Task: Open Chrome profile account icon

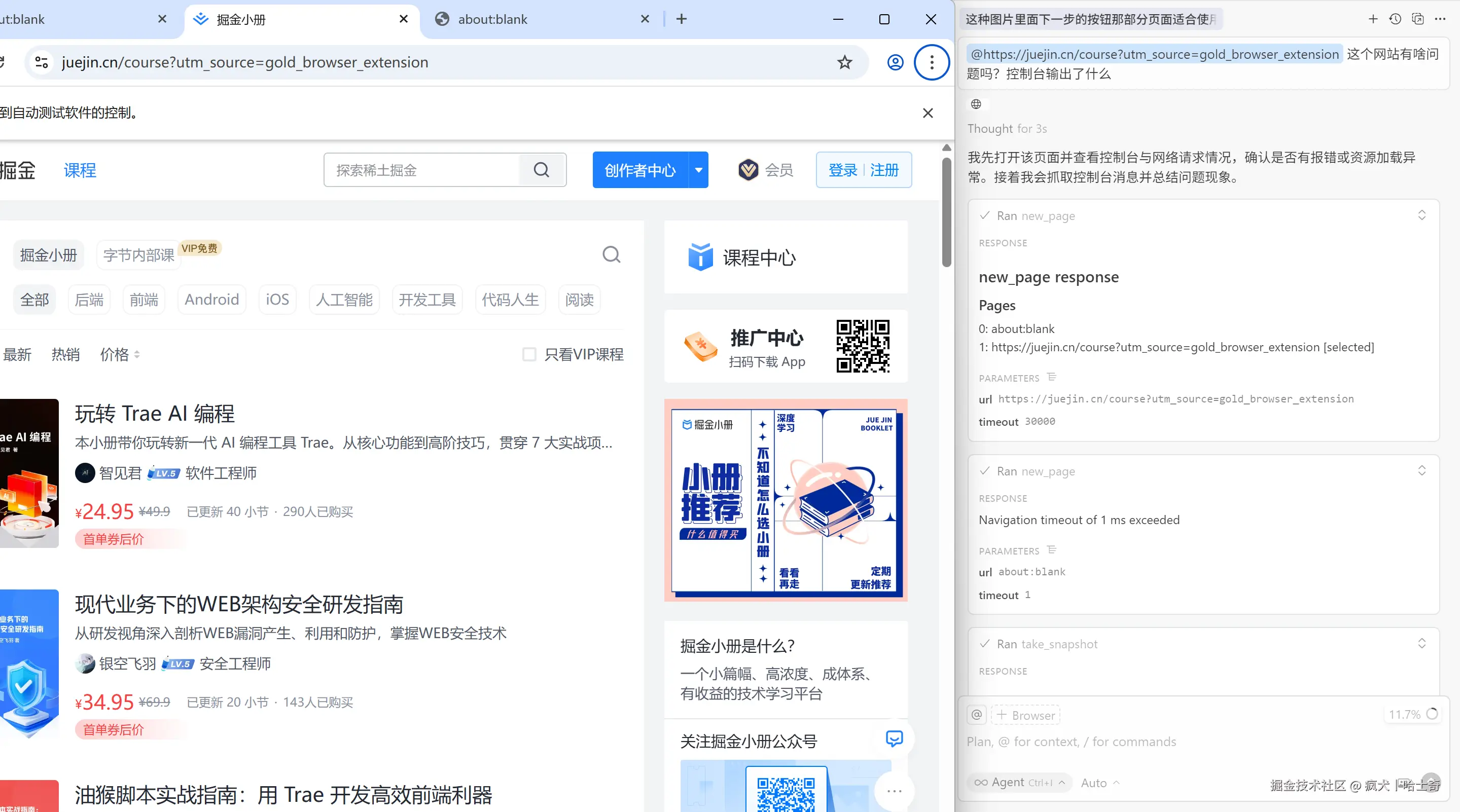Action: point(895,62)
